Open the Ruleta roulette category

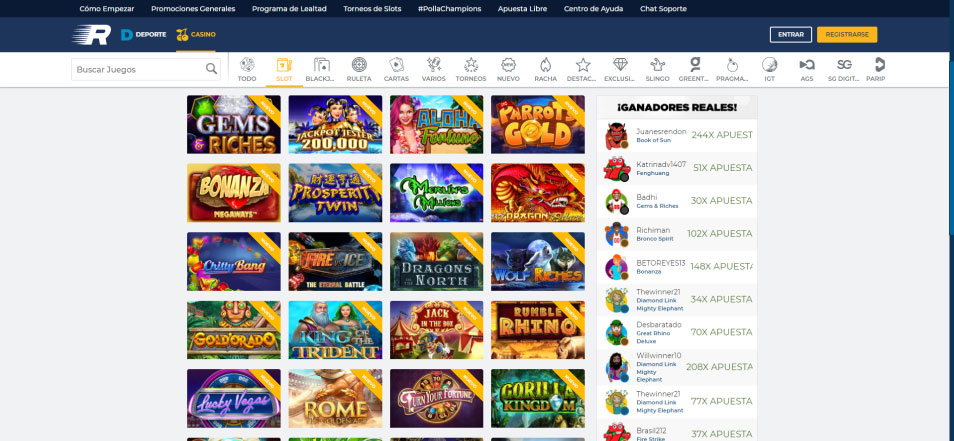(x=359, y=65)
